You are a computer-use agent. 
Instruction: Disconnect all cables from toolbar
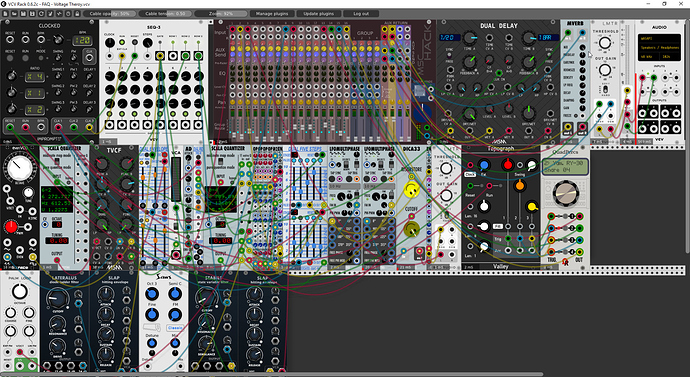50,14
